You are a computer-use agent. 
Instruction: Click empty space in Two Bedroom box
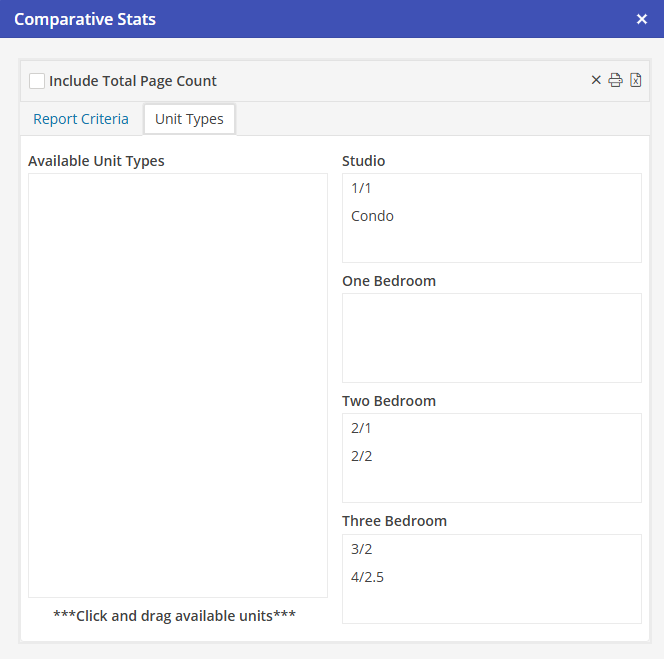(491, 486)
